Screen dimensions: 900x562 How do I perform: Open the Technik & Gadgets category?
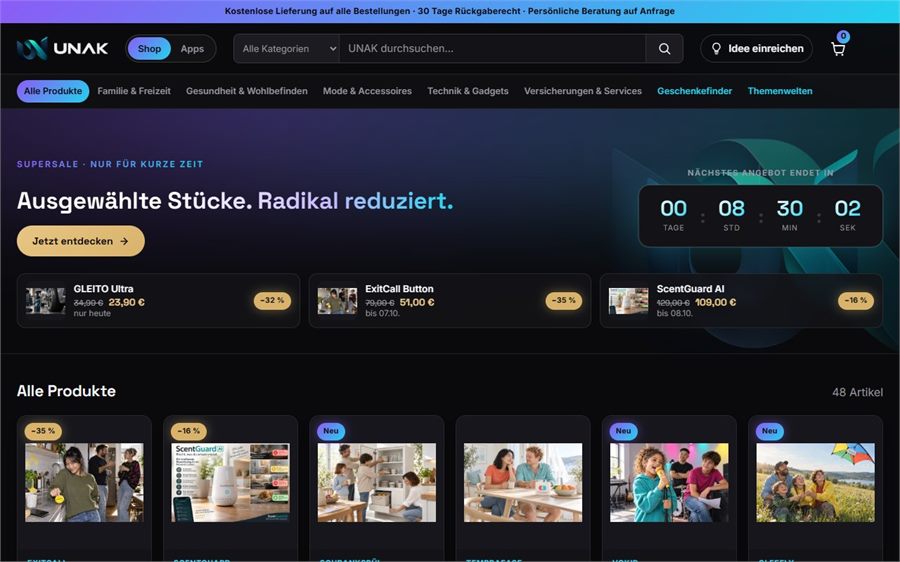pos(468,91)
